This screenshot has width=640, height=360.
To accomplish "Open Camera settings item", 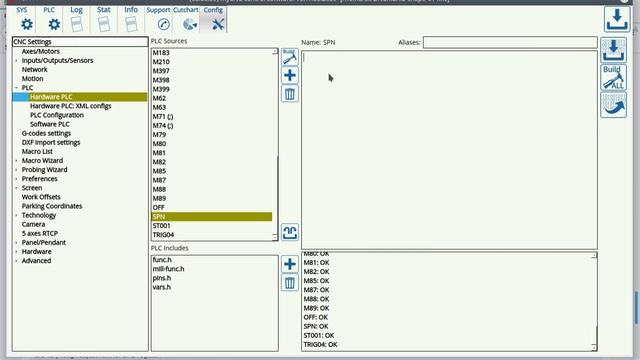I will pyautogui.click(x=33, y=224).
